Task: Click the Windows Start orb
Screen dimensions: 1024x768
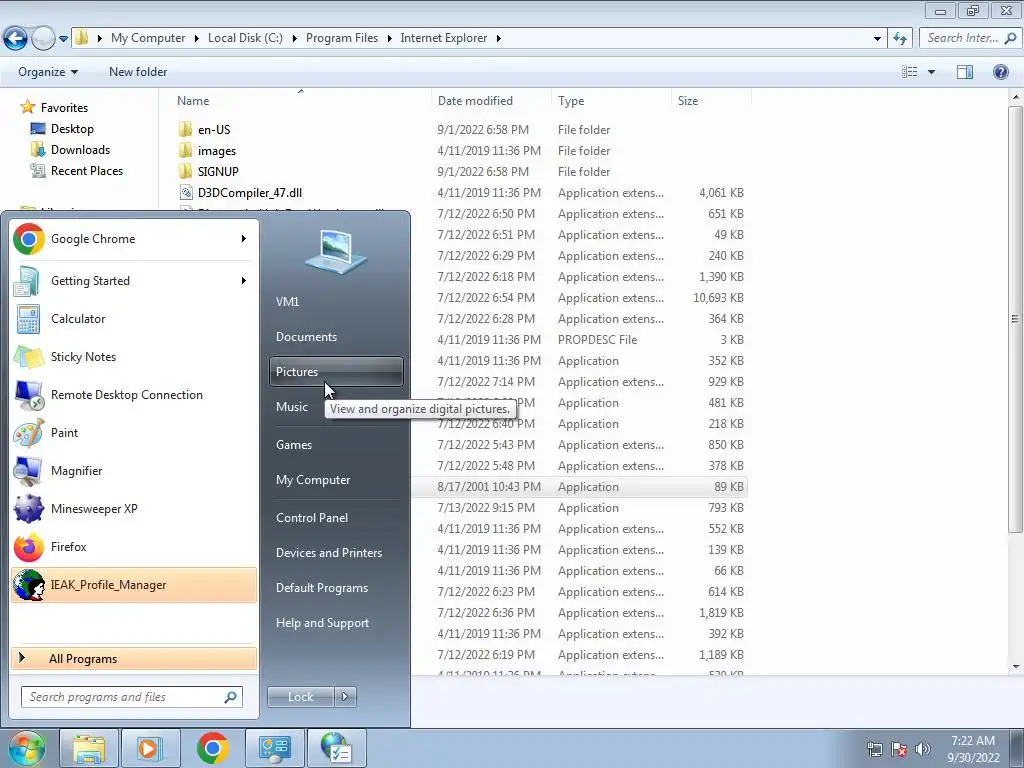Action: pos(25,748)
